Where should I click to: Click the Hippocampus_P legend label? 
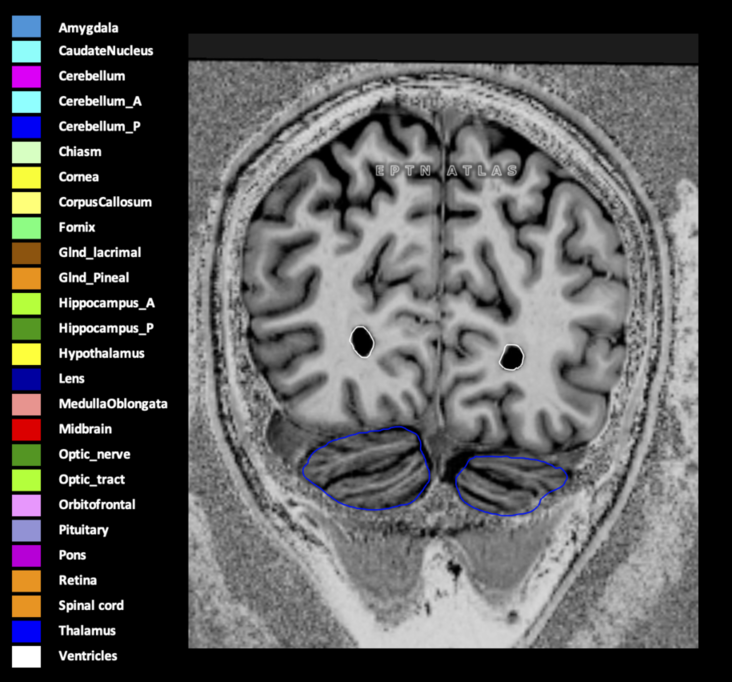(106, 328)
